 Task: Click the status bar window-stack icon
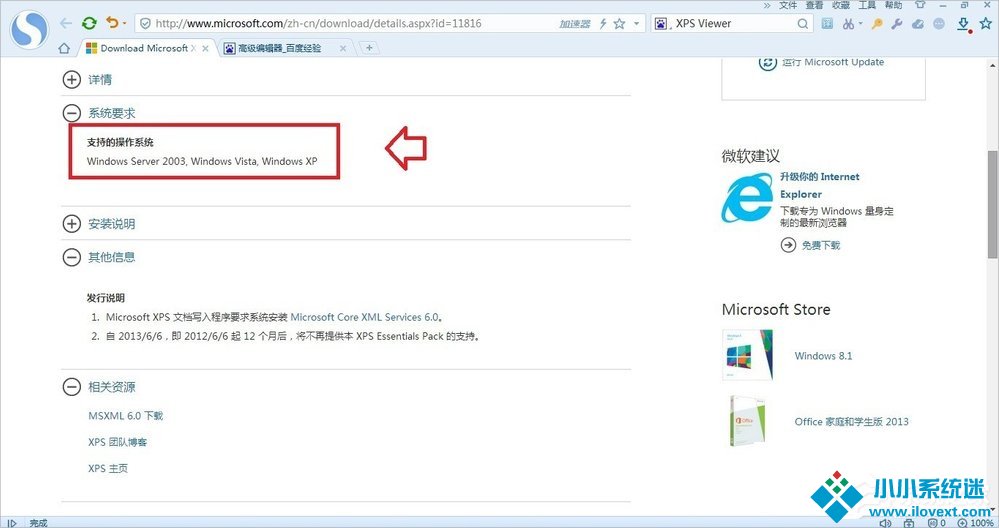[910, 523]
